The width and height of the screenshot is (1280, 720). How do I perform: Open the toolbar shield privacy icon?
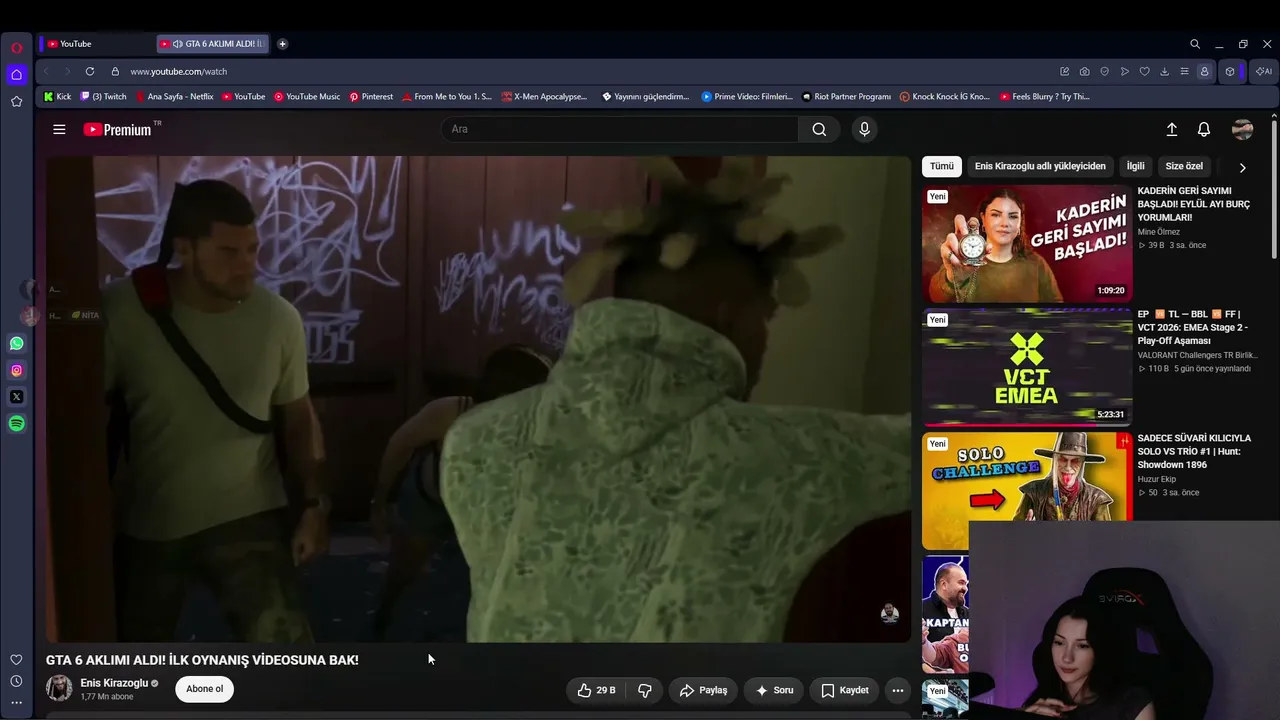pyautogui.click(x=1105, y=71)
